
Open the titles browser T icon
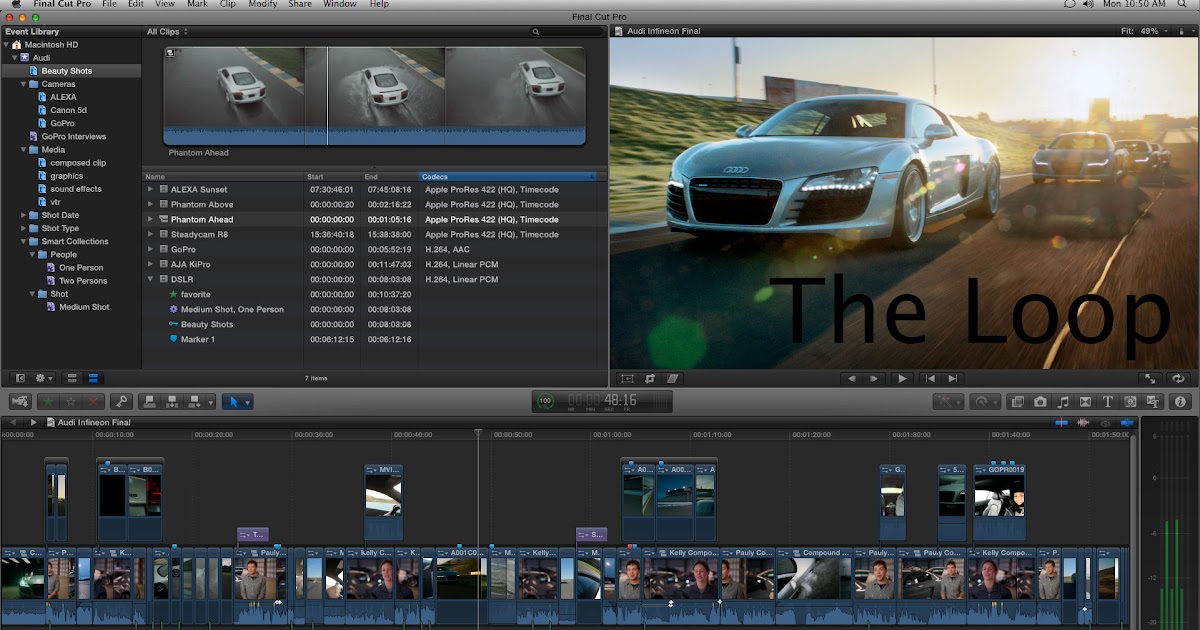pyautogui.click(x=1107, y=401)
